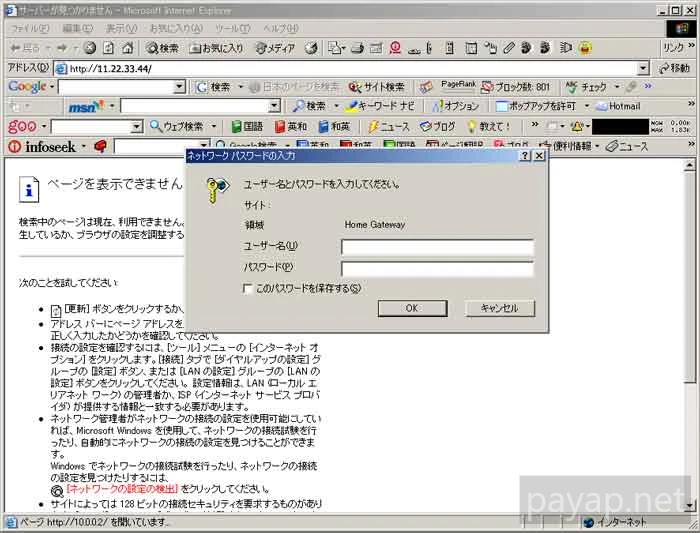Image resolution: width=700 pixels, height=533 pixels.
Task: Click the dialog help question mark button
Action: (525, 155)
